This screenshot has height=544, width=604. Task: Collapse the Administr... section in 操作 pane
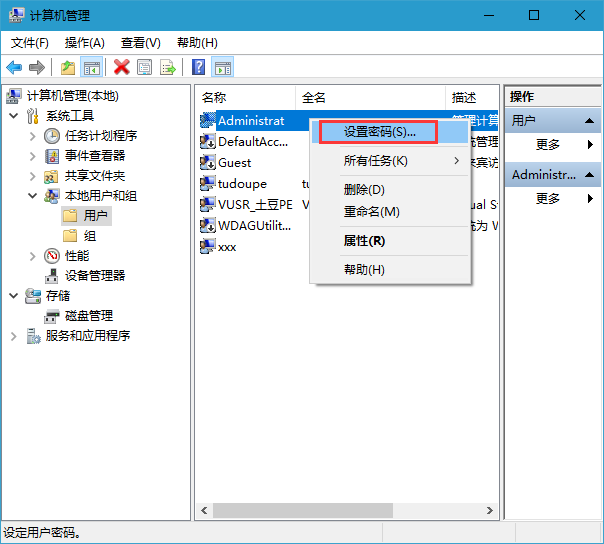pos(589,175)
